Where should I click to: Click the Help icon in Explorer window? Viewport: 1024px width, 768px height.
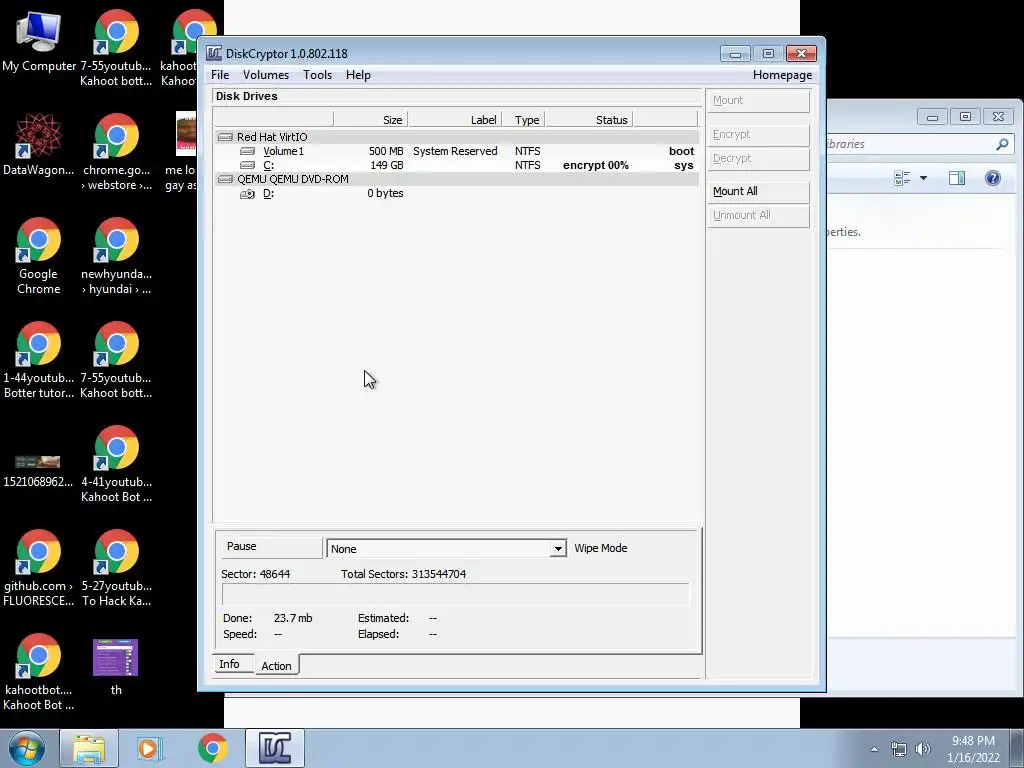click(x=993, y=178)
